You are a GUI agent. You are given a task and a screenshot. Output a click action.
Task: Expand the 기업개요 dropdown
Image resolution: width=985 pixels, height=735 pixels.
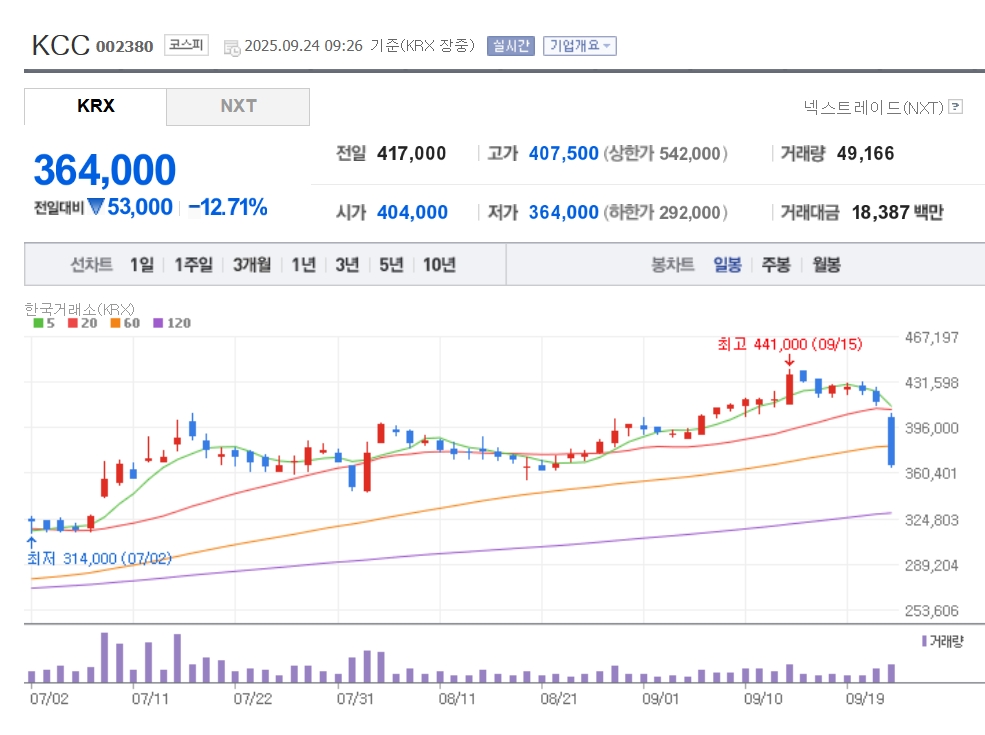tap(580, 46)
